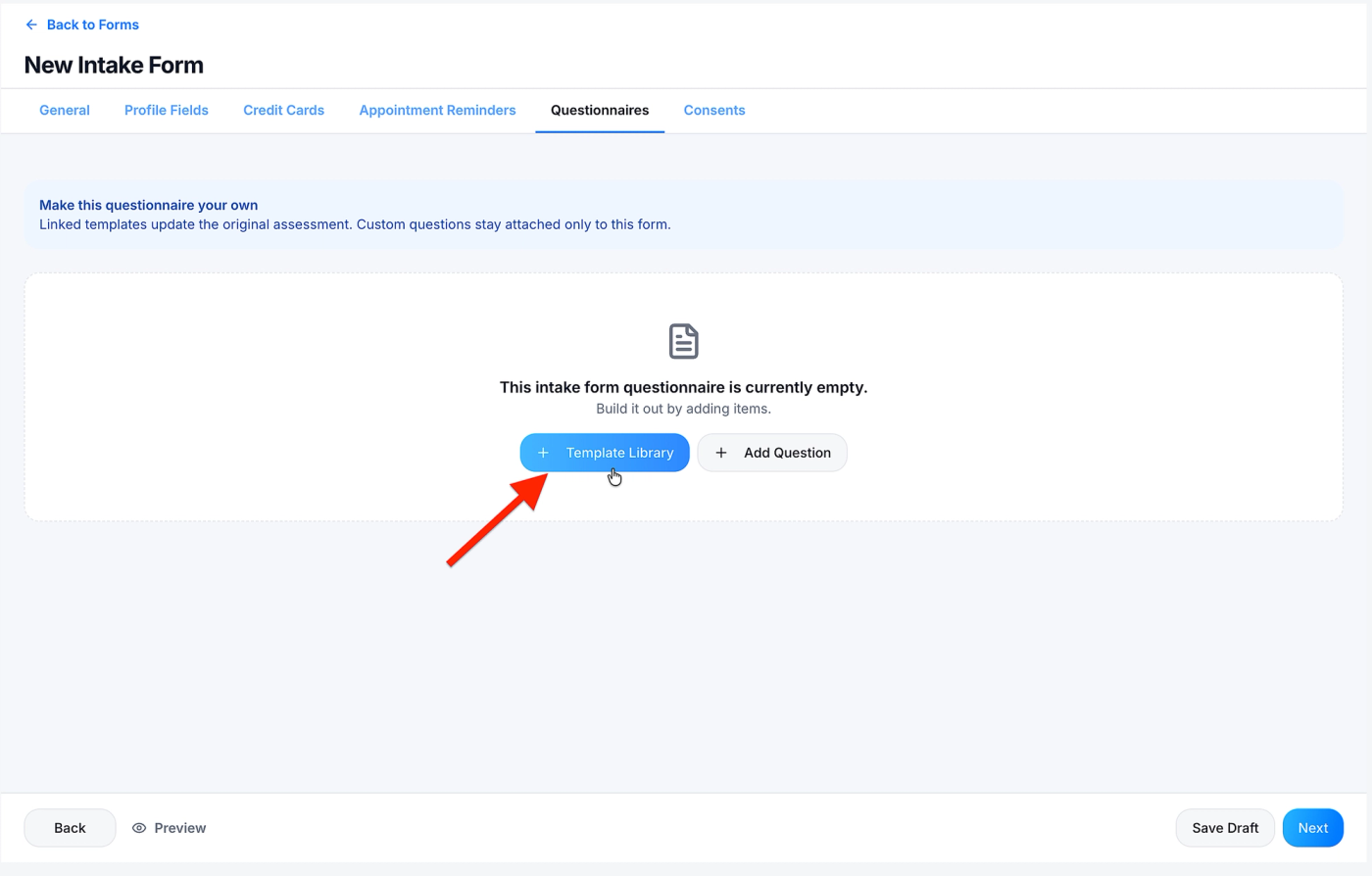The image size is (1372, 876).
Task: Proceed with the Next button
Action: (x=1313, y=828)
